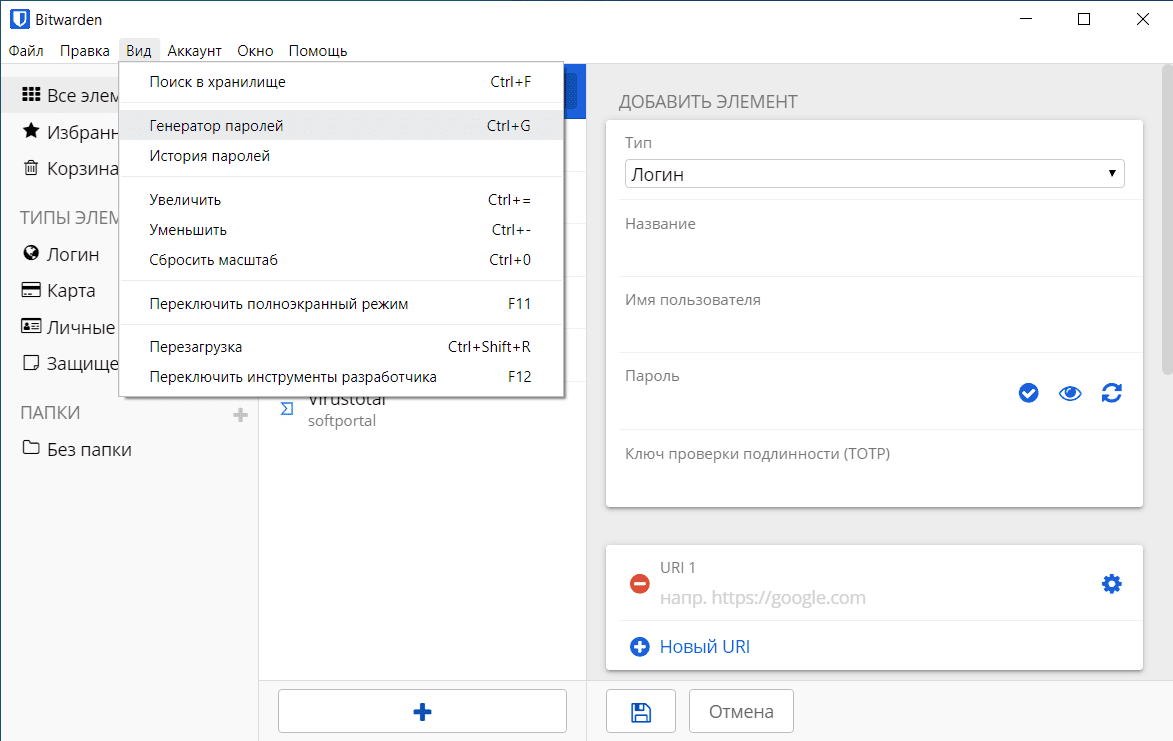This screenshot has height=741, width=1173.
Task: Check whether the password is compromised (checkmark icon)
Action: pos(1029,393)
